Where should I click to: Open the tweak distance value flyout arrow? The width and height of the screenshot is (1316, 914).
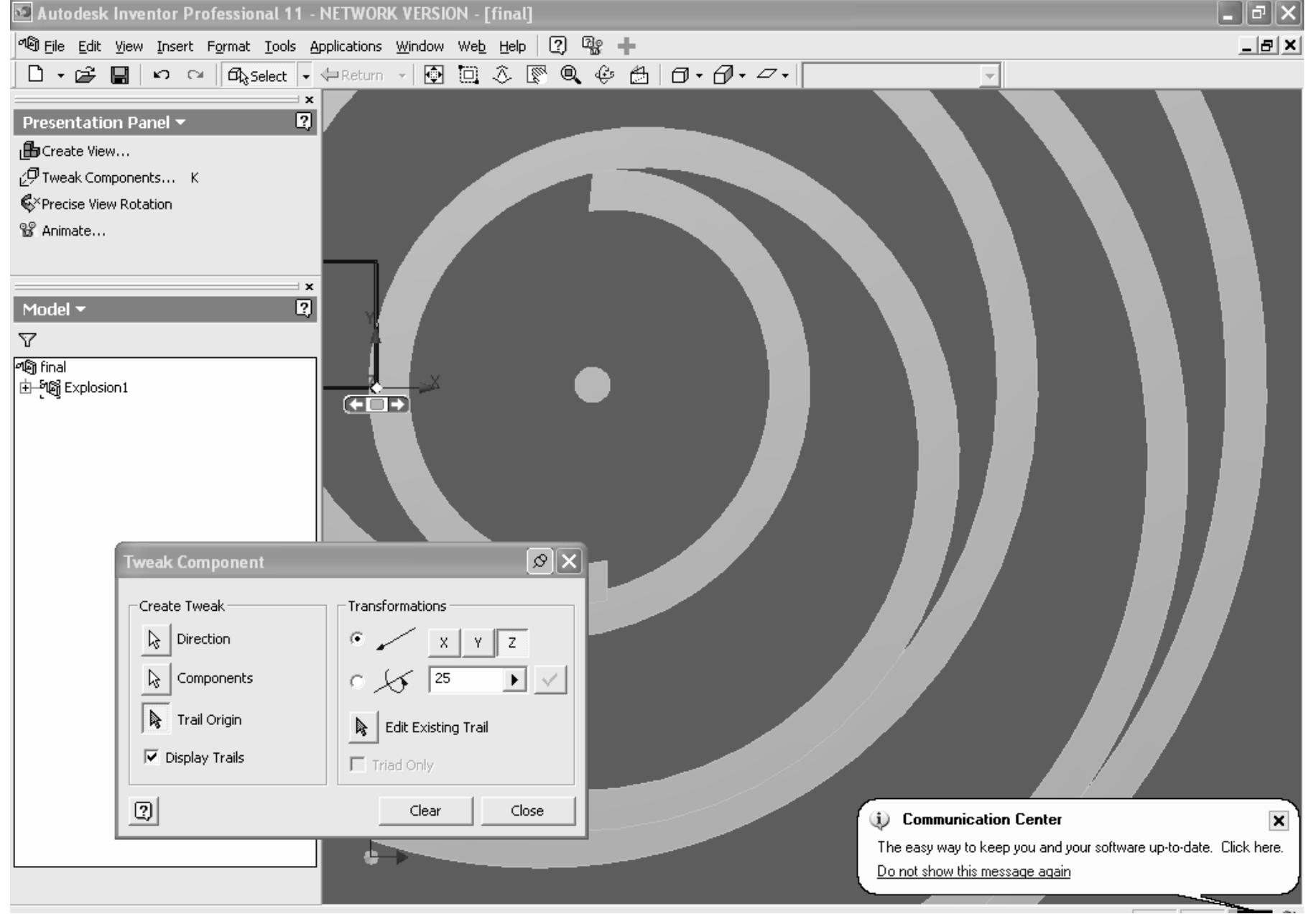[514, 680]
